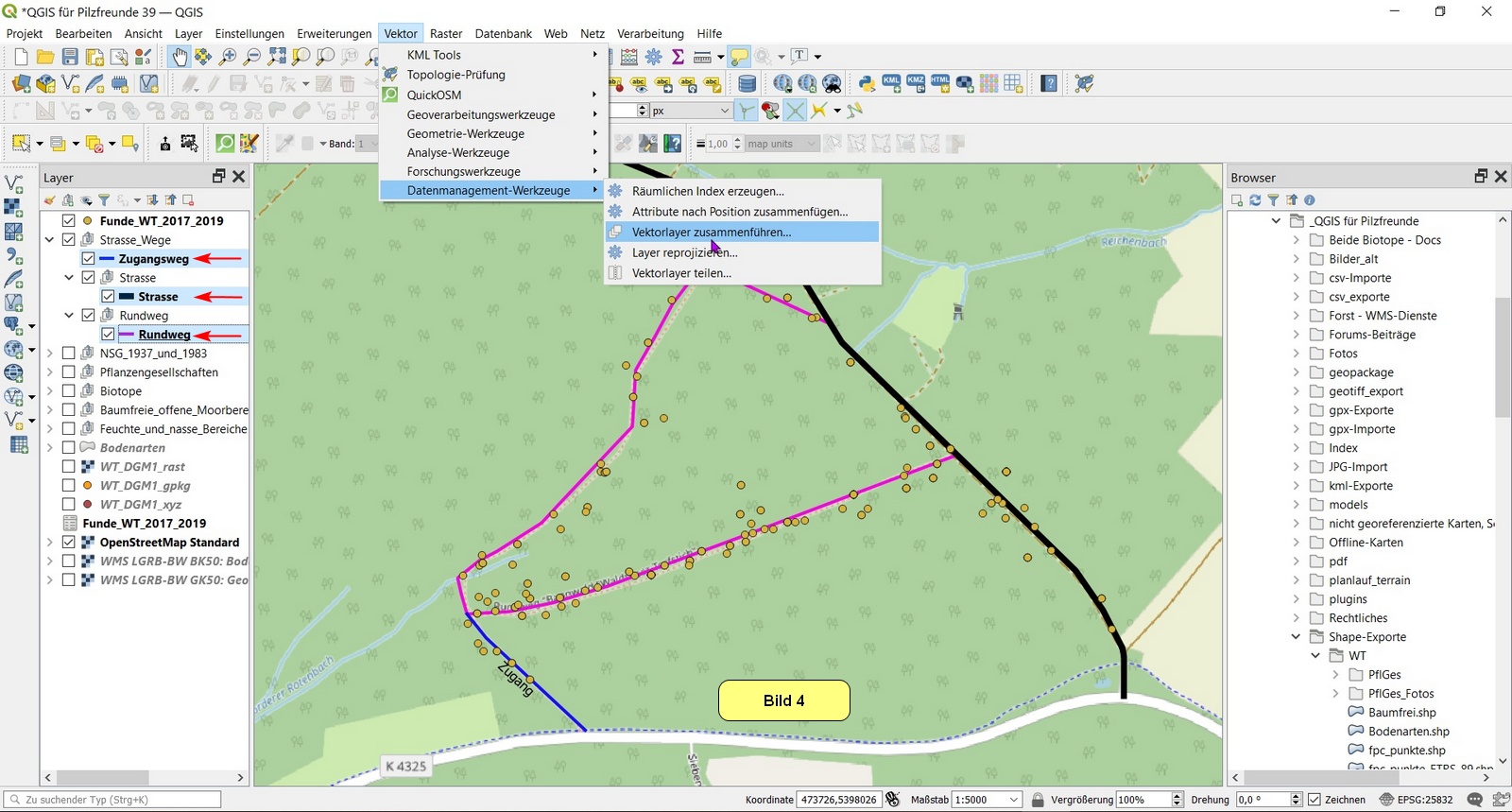Click the Koordinate input field
This screenshot has width=1512, height=812.
click(838, 800)
